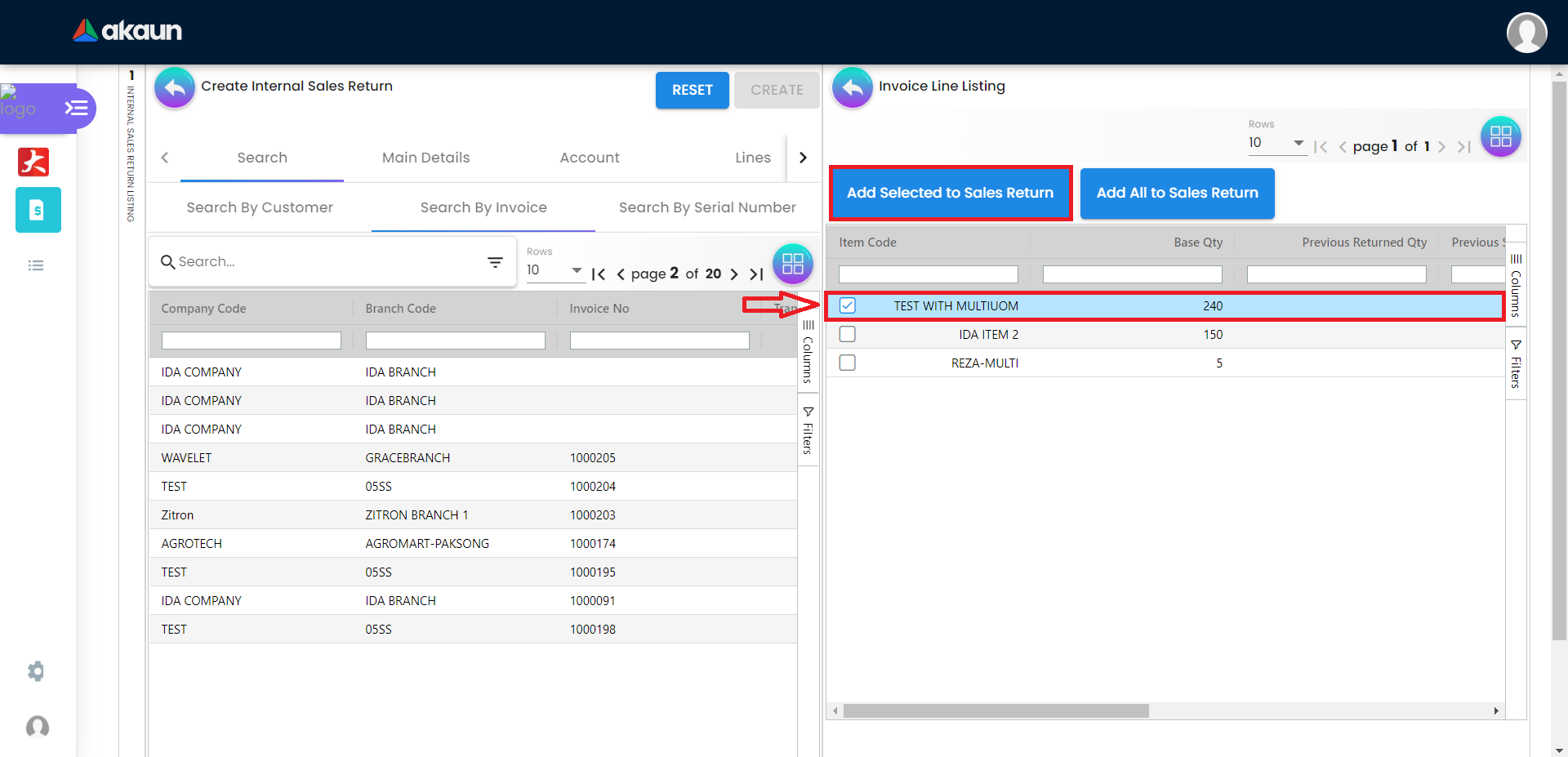Screen dimensions: 1568x757
Task: Click the teal invoice document sidebar icon
Action: 38,210
